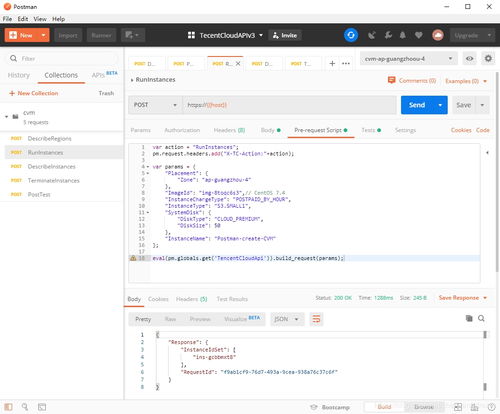Open the View menu
This screenshot has height=414, width=500.
[x=40, y=19]
